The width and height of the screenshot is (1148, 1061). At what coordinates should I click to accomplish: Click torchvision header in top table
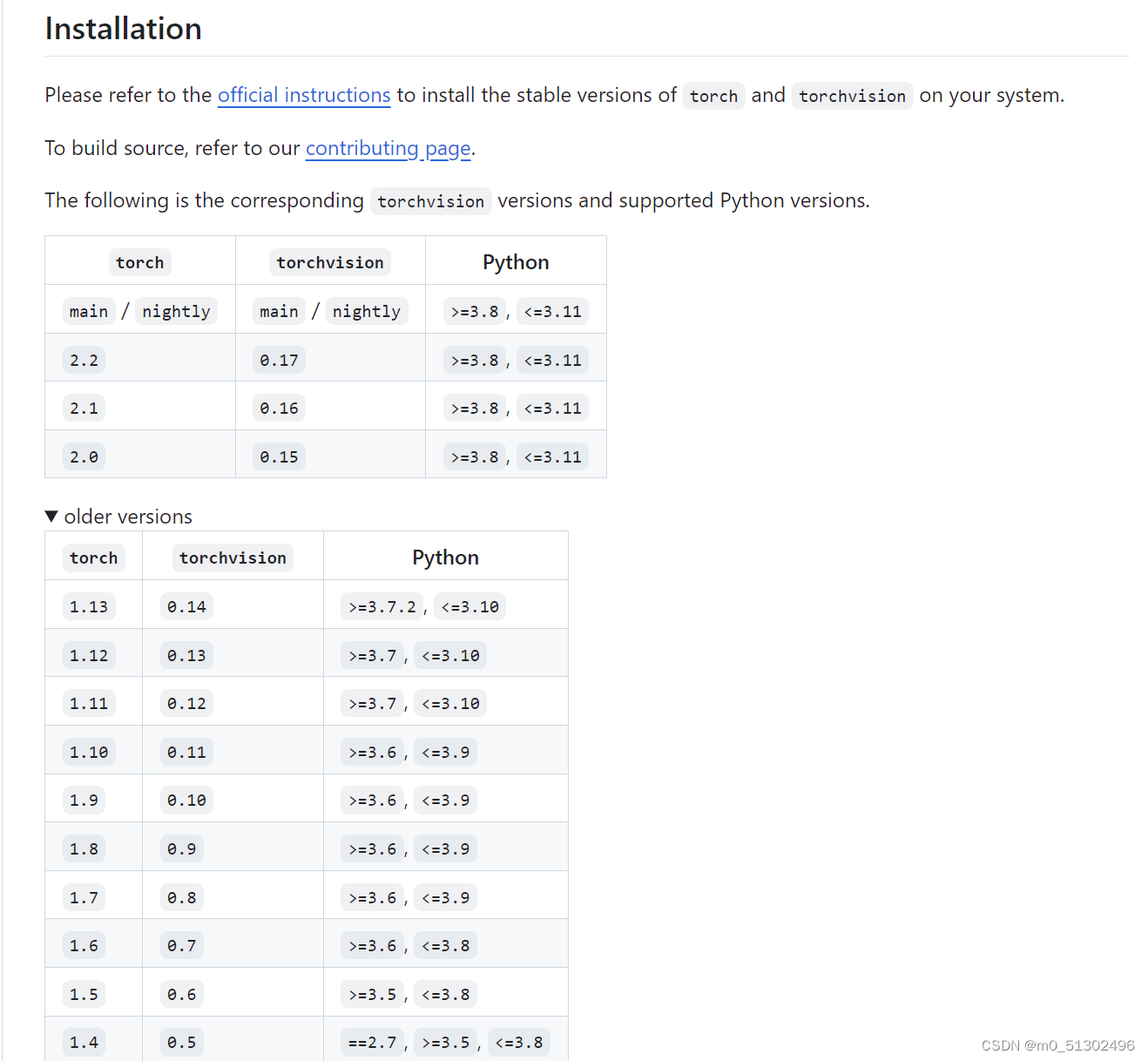point(330,262)
